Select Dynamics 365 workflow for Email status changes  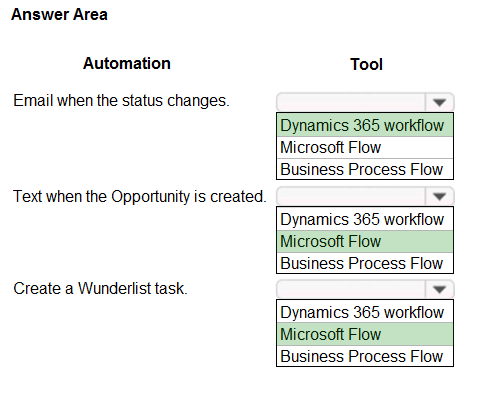tap(365, 125)
